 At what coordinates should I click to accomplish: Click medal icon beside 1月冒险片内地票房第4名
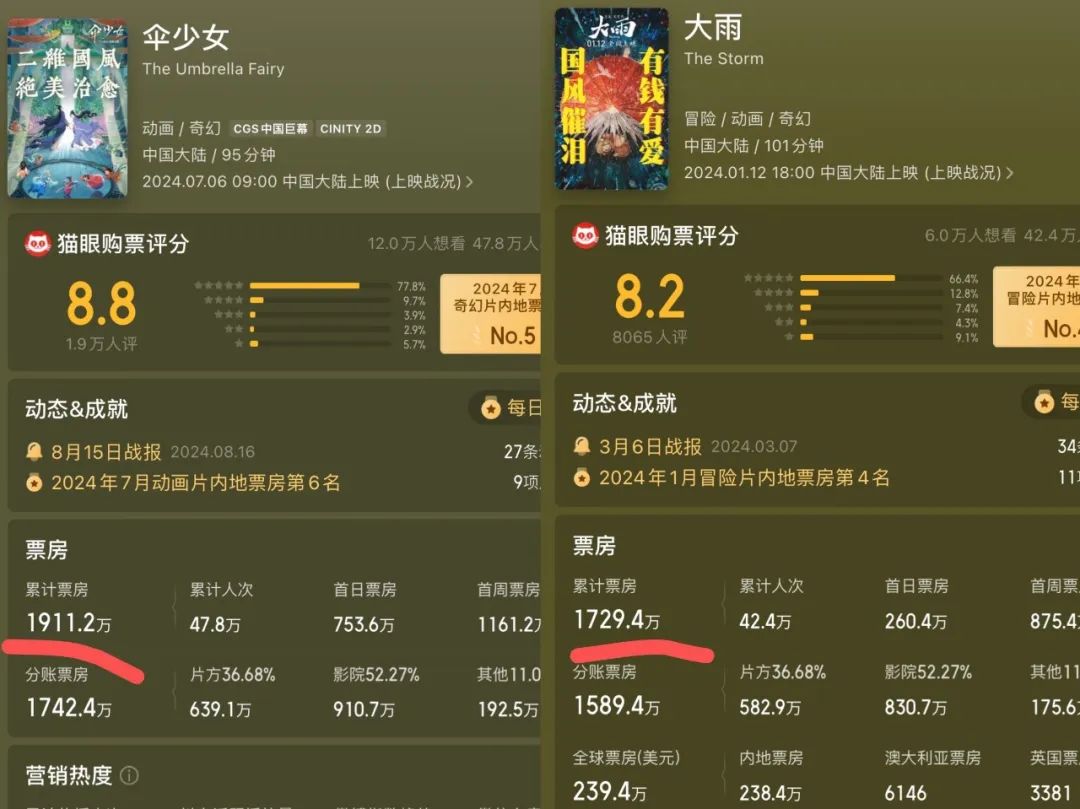[x=582, y=478]
